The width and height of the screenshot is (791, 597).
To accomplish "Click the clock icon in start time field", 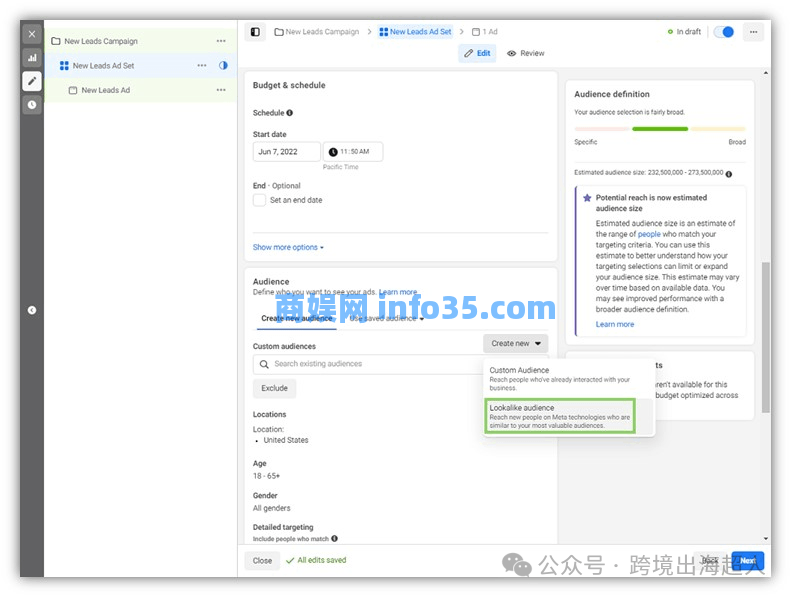I will pyautogui.click(x=333, y=152).
